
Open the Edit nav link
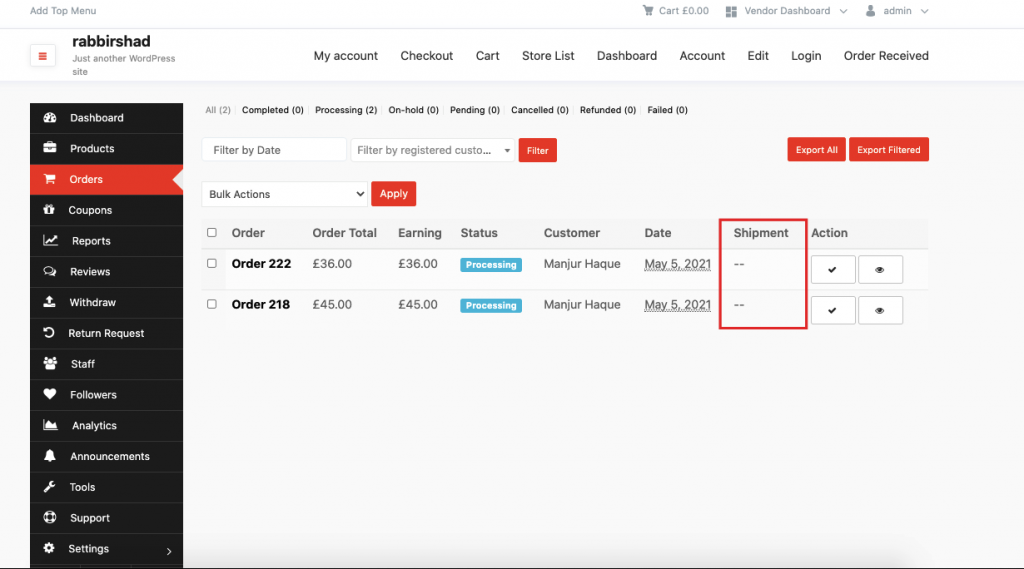pyautogui.click(x=758, y=56)
